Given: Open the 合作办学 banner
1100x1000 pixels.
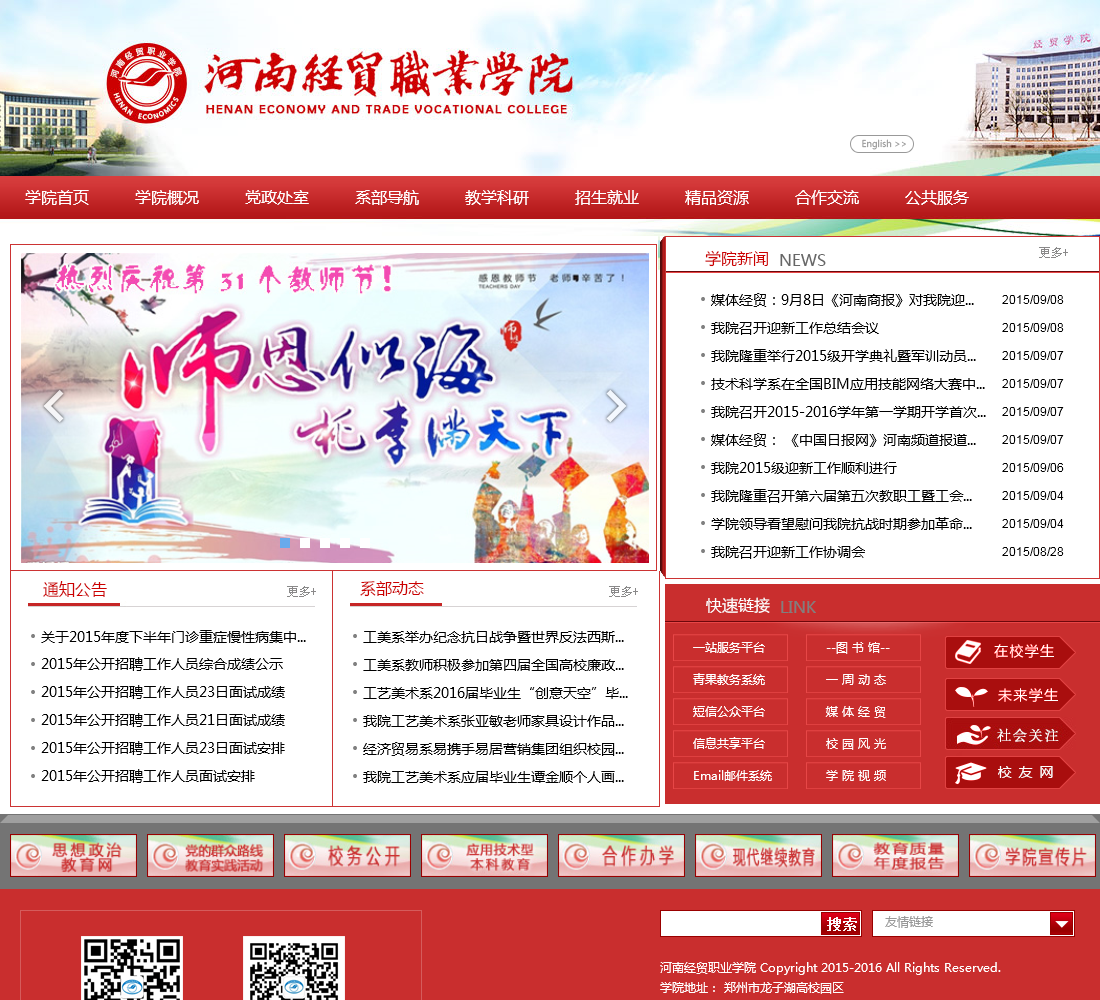Looking at the screenshot, I should (x=622, y=855).
